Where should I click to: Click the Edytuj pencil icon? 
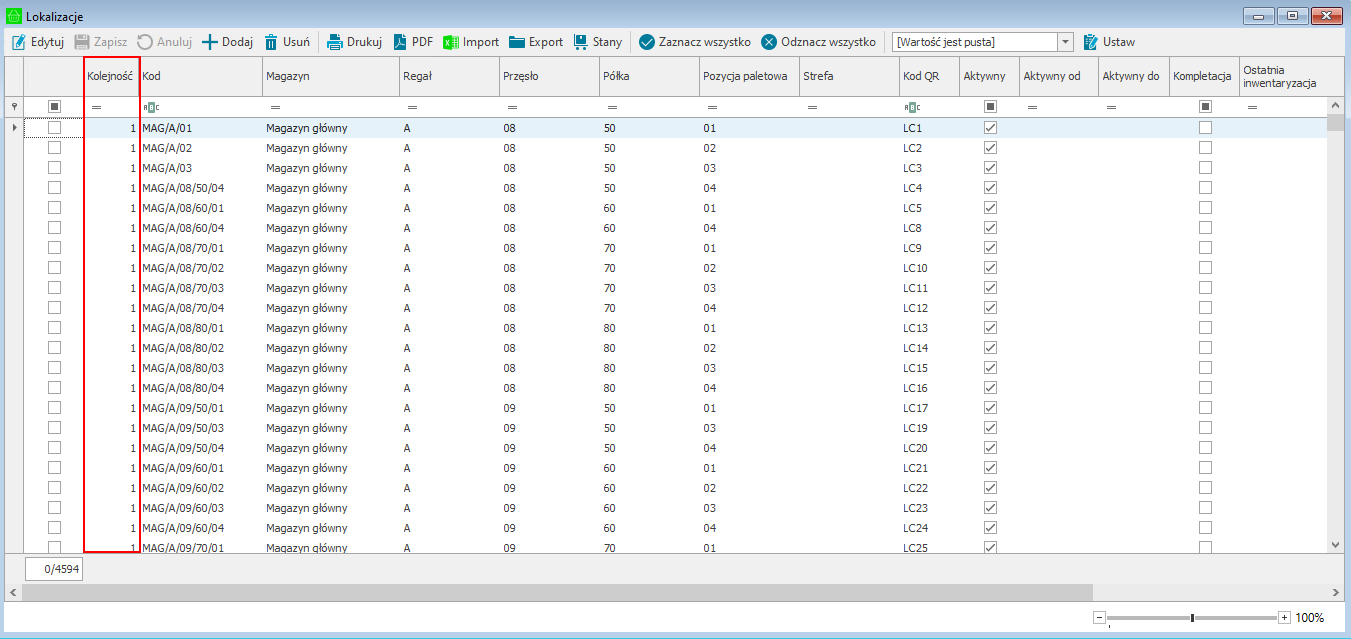[x=18, y=42]
